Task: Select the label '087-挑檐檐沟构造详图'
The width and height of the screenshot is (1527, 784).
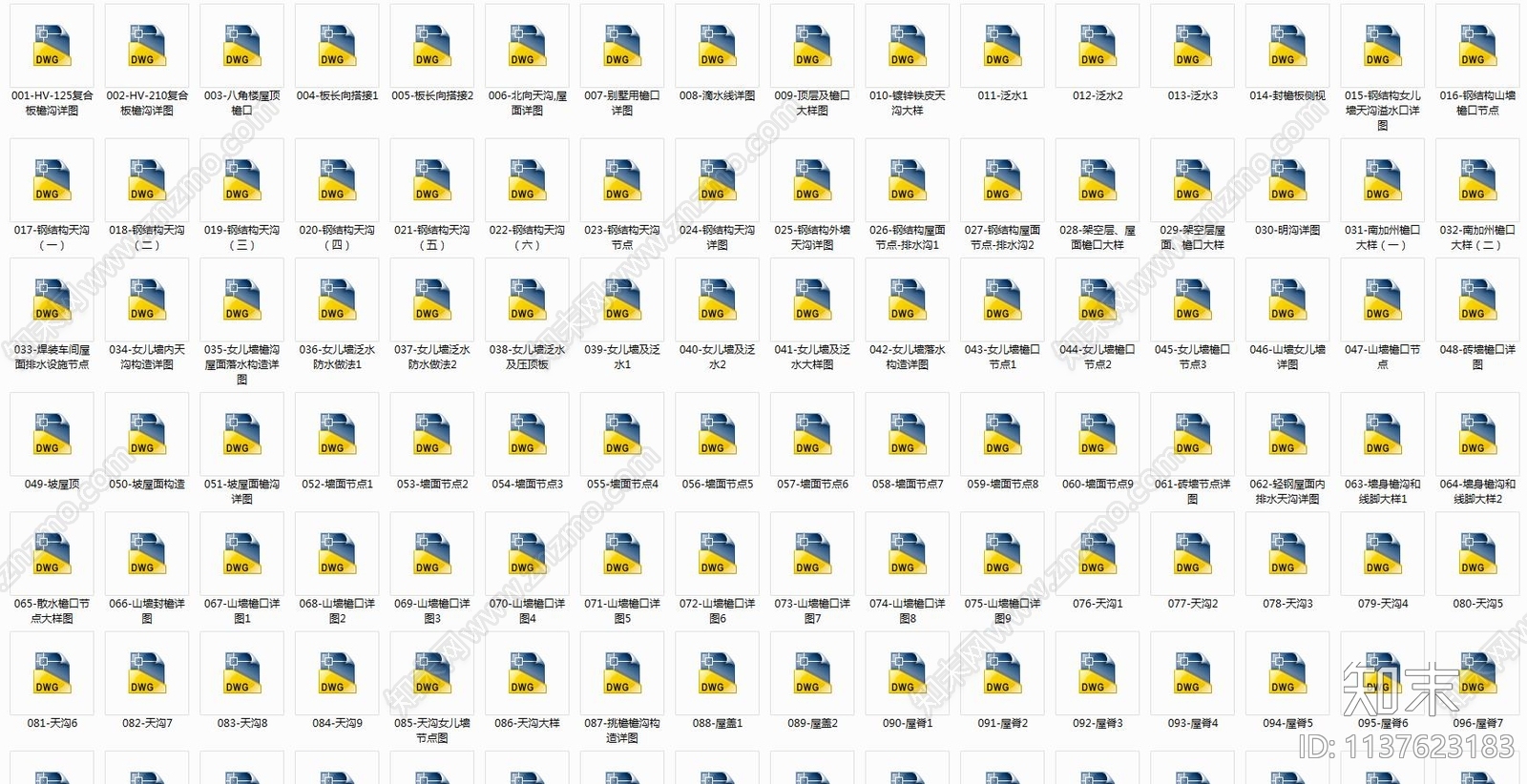Action: (622, 730)
